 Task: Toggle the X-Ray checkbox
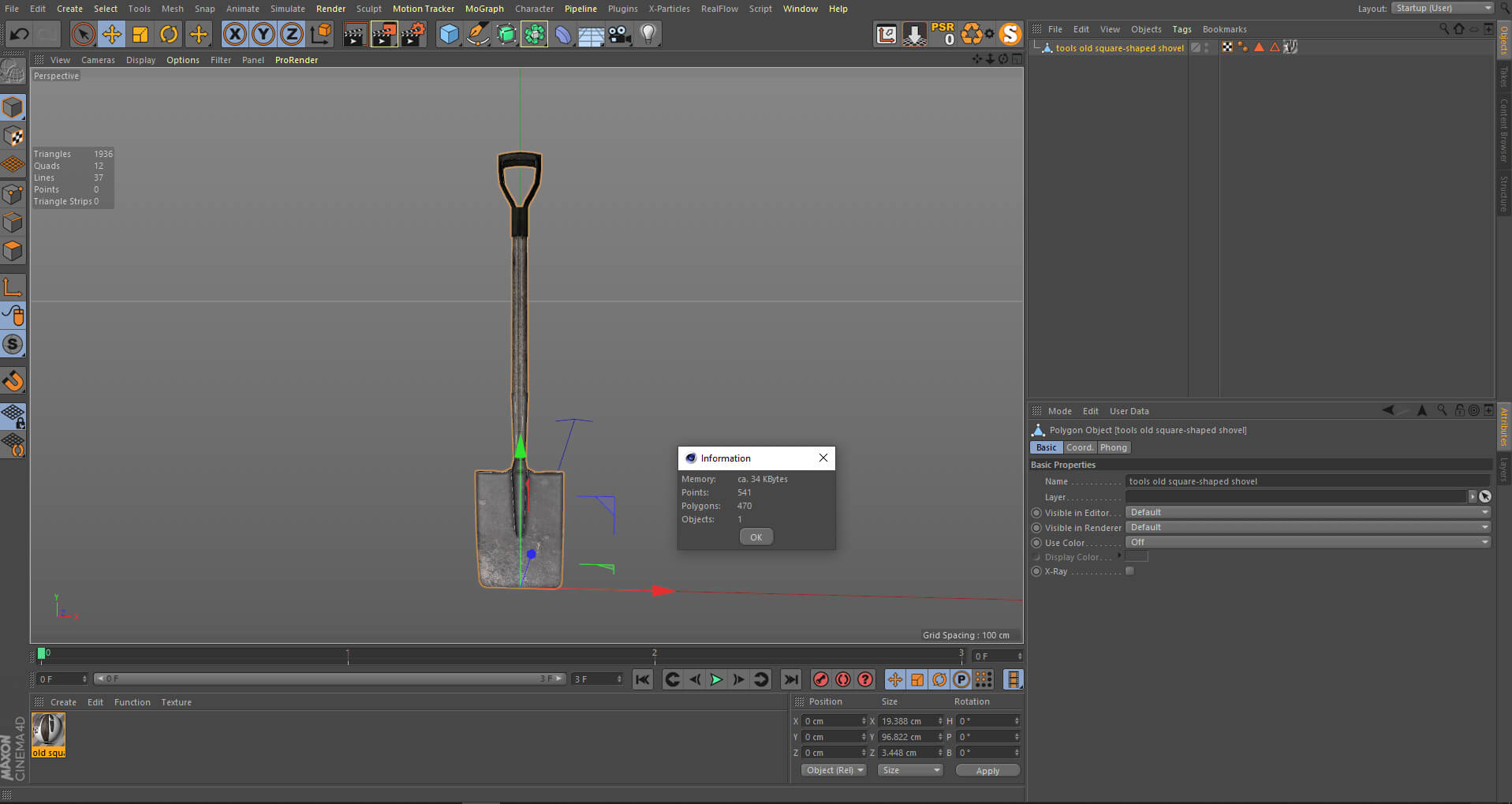tap(1129, 571)
